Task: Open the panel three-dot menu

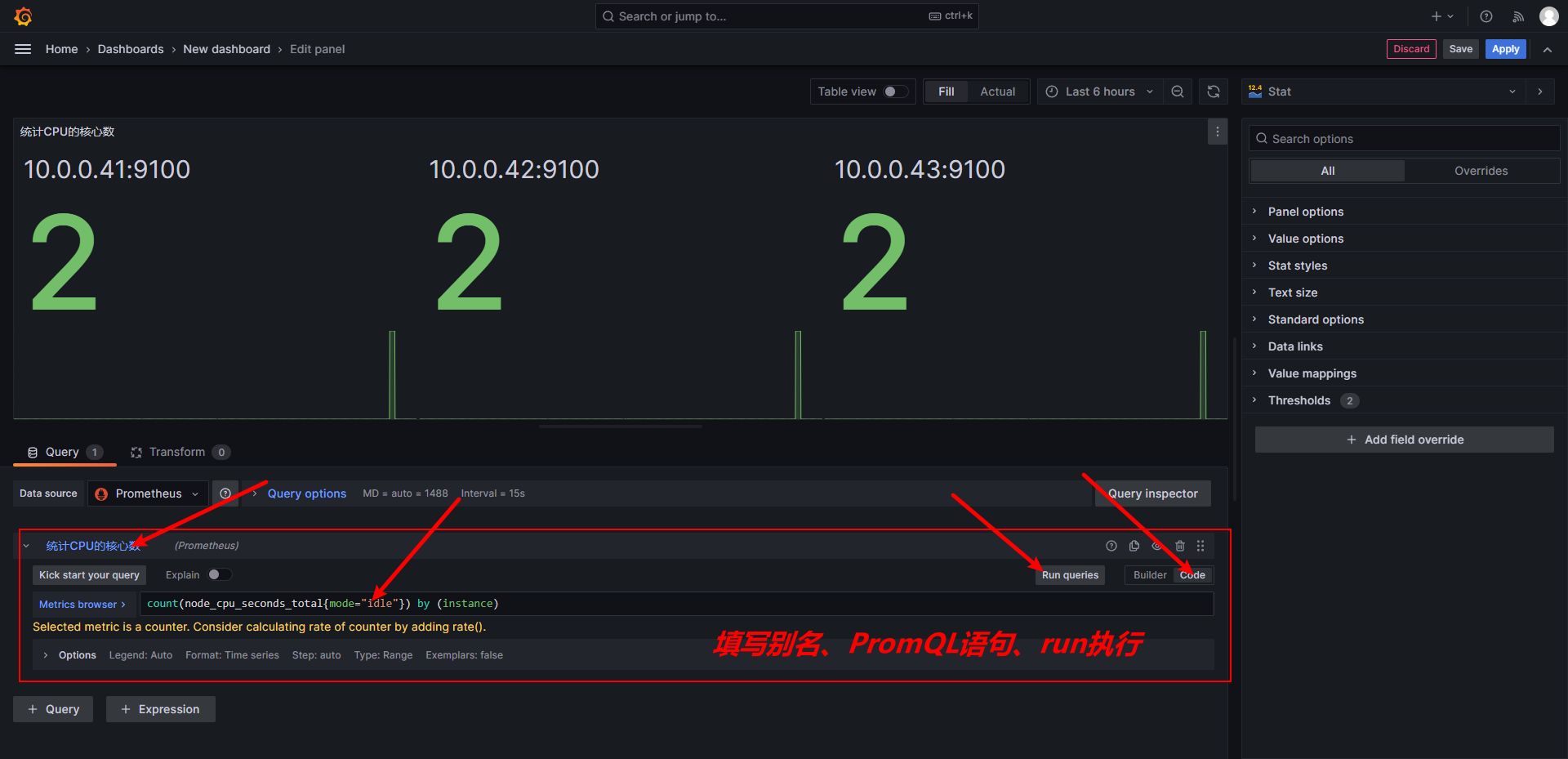Action: coord(1218,132)
